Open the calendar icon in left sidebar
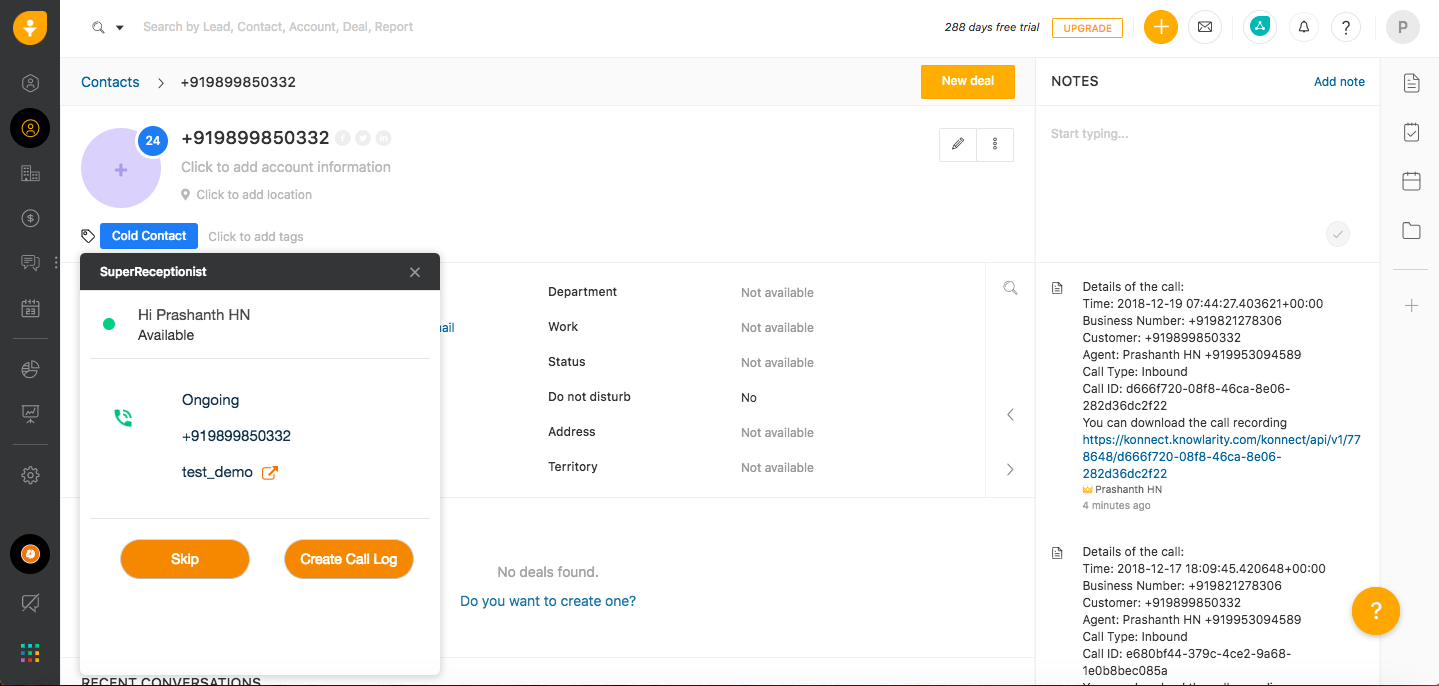Viewport: 1439px width, 686px height. tap(30, 308)
